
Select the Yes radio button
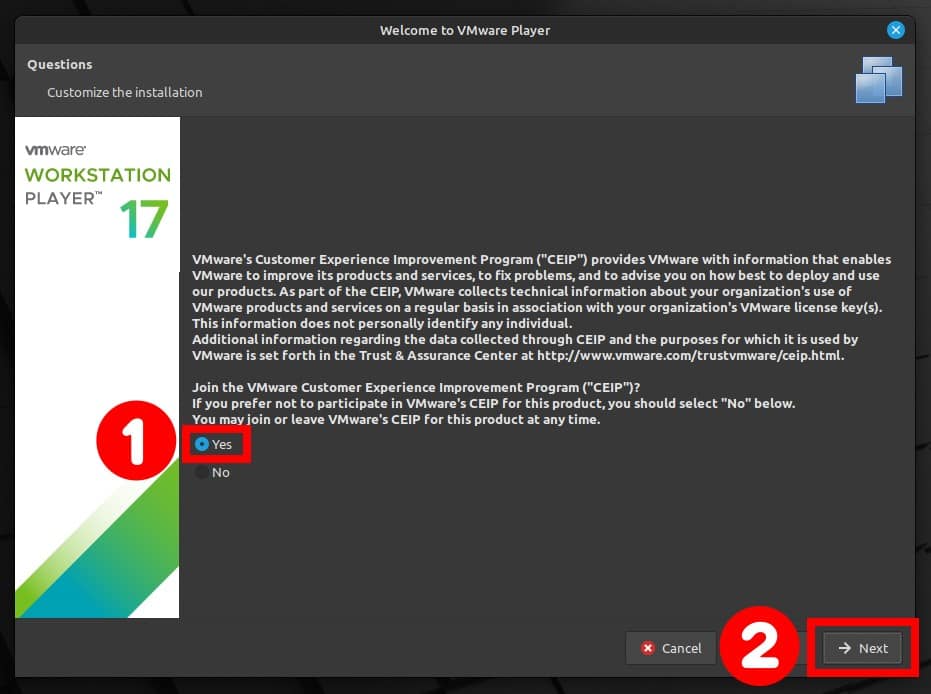click(202, 444)
